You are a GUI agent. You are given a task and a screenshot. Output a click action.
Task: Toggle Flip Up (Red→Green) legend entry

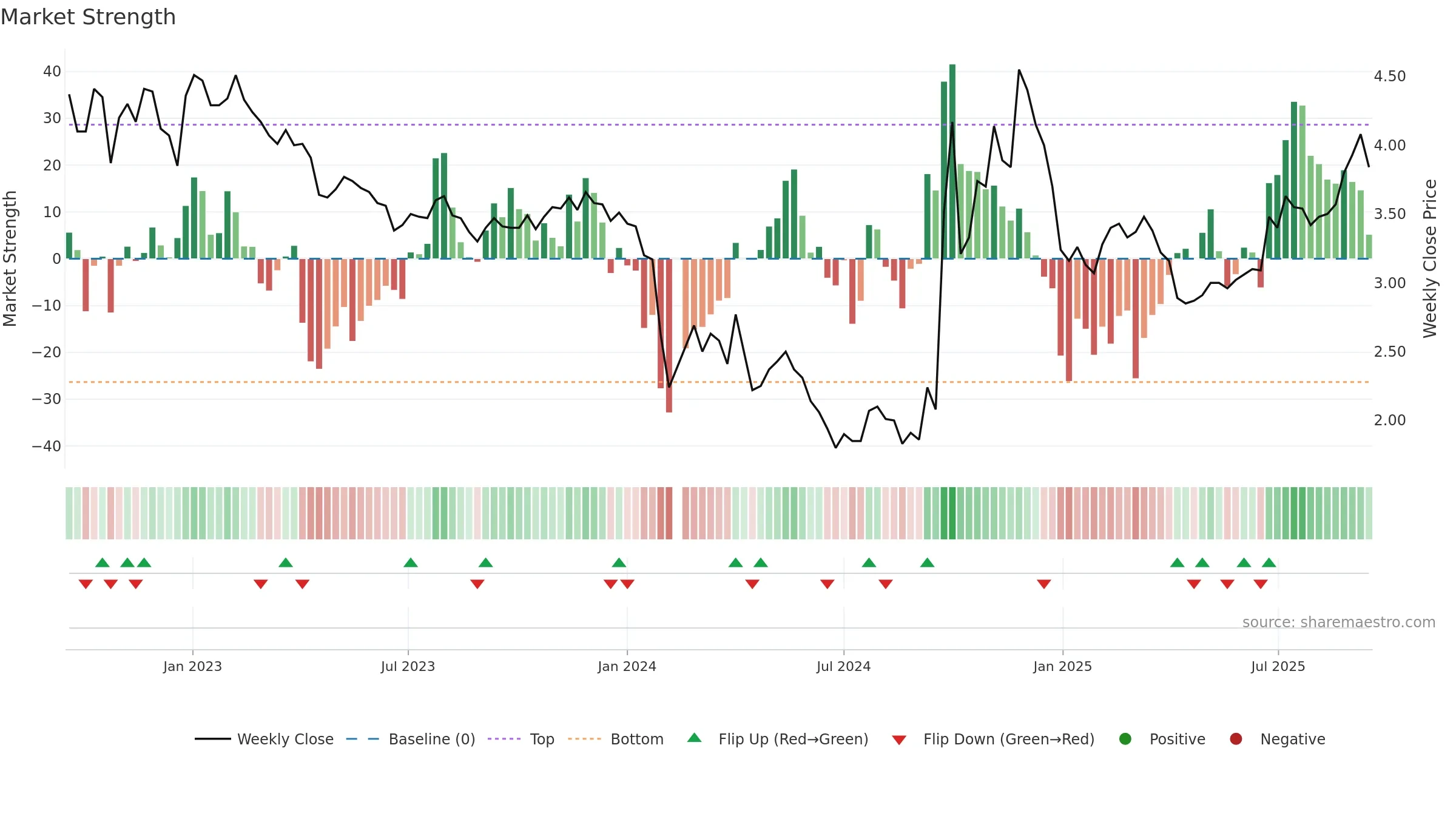tap(778, 739)
